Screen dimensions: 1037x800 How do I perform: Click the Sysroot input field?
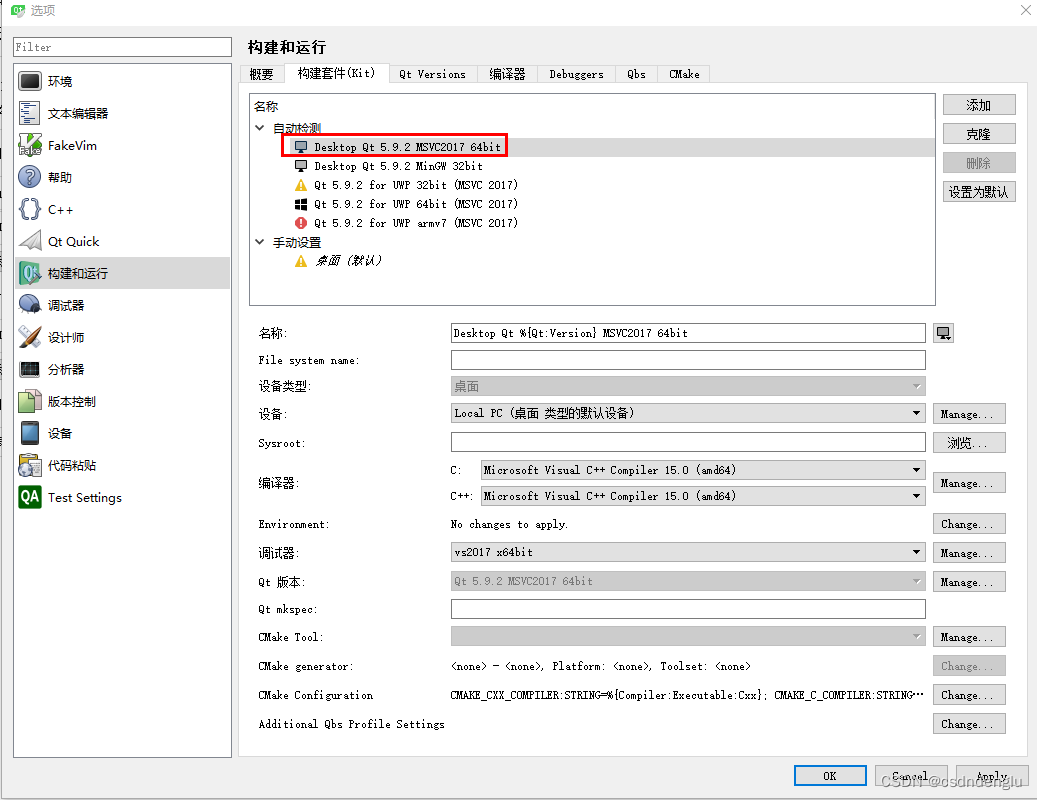tap(688, 442)
